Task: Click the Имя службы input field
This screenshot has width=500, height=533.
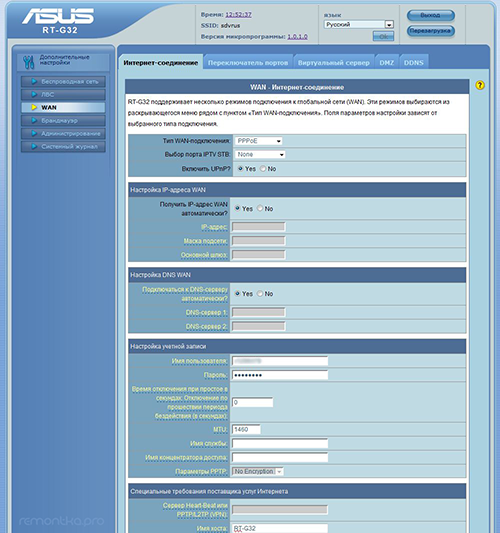Action: coord(280,443)
